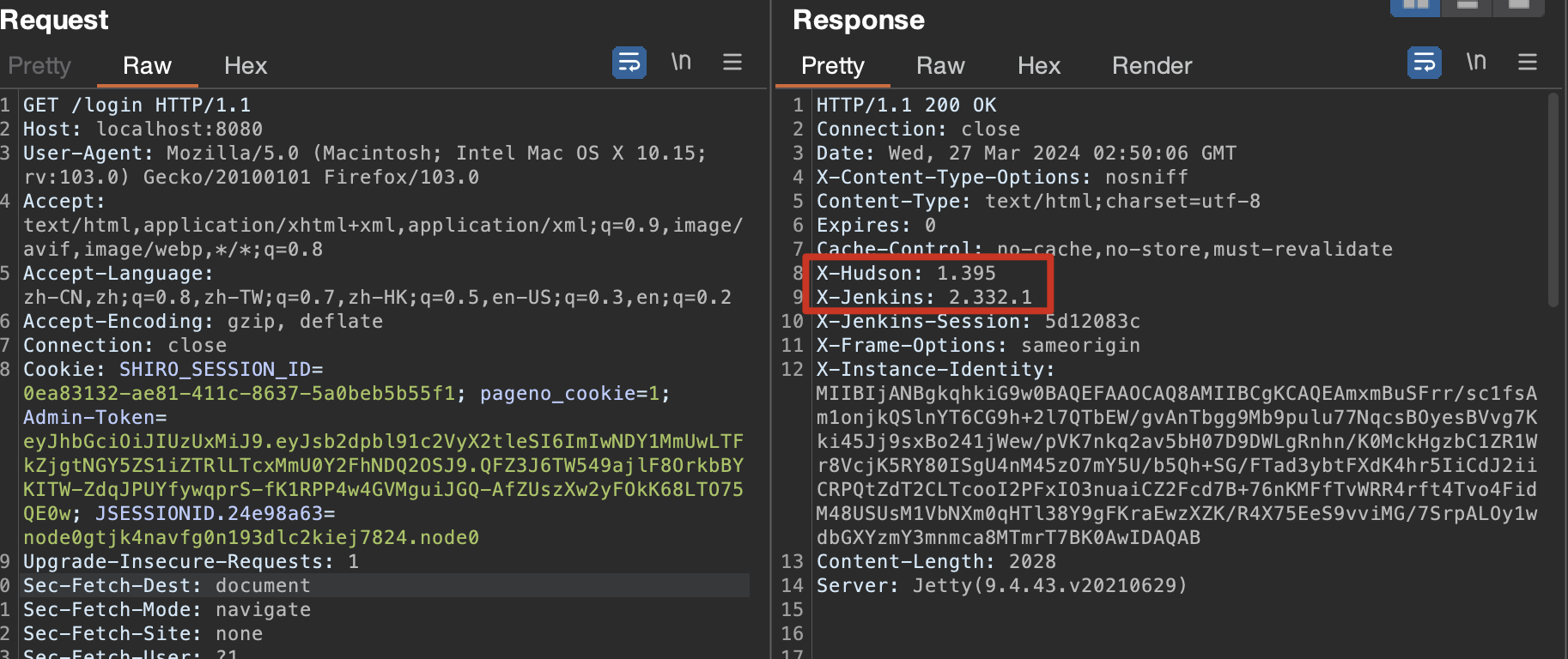Screen dimensions: 1568x659
Task: Select the side-by-side layout icon
Action: pyautogui.click(x=1415, y=7)
